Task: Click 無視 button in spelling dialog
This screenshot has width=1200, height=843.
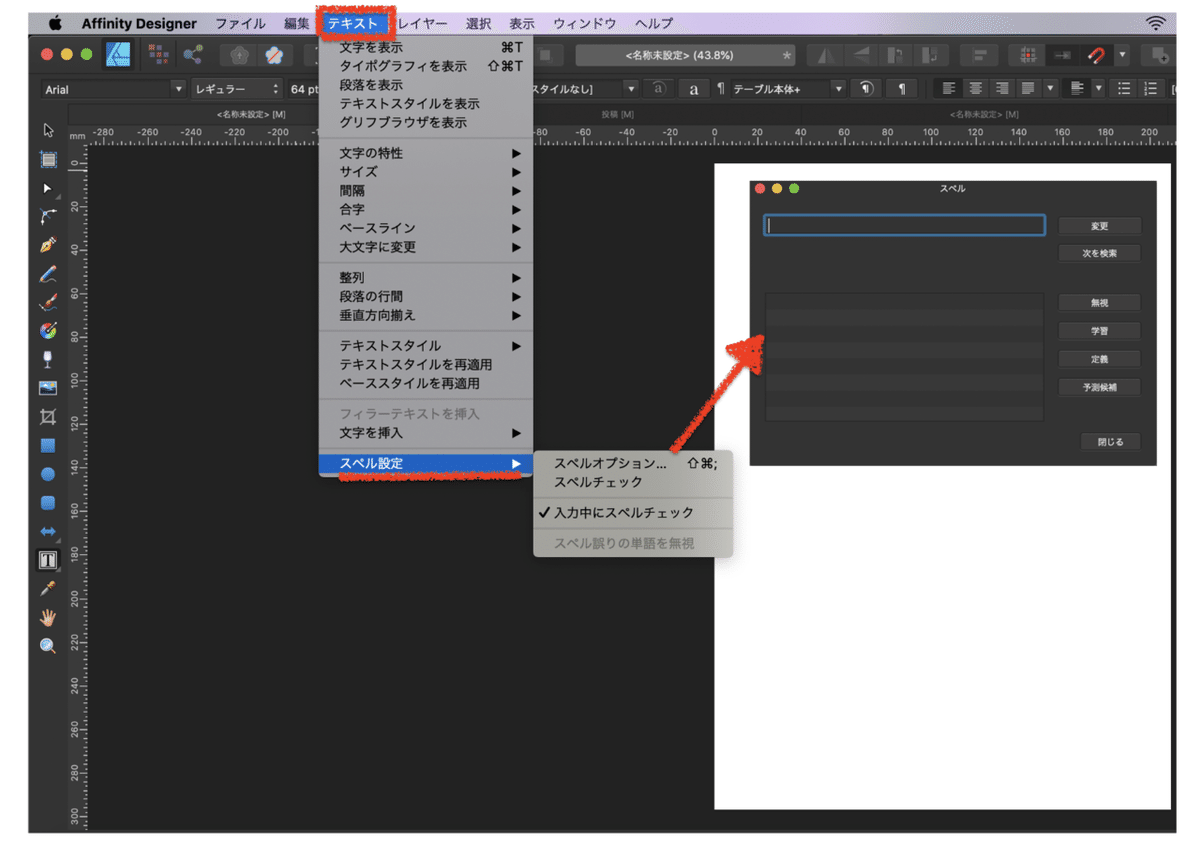Action: [1099, 303]
